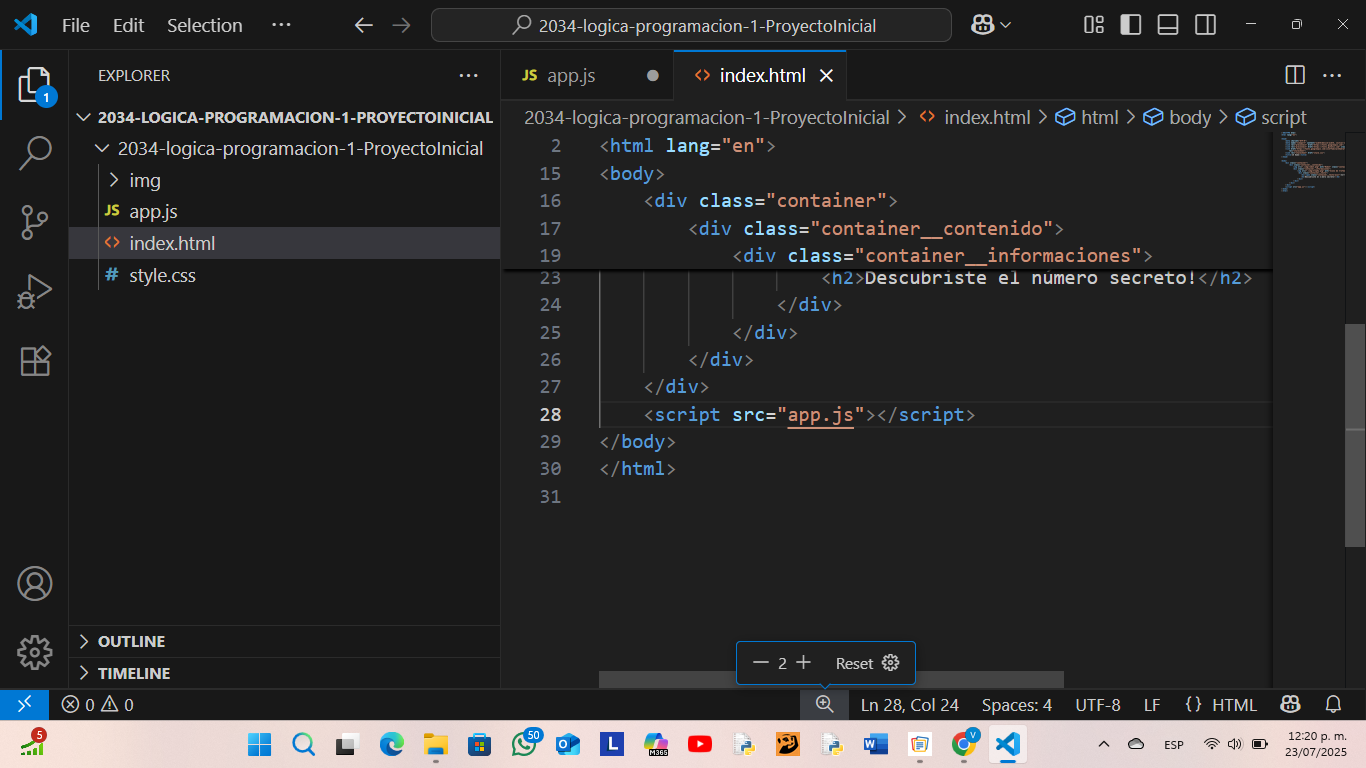Screen dimensions: 1366x768
Task: Click the Go Forward arrow in title bar
Action: (x=401, y=25)
